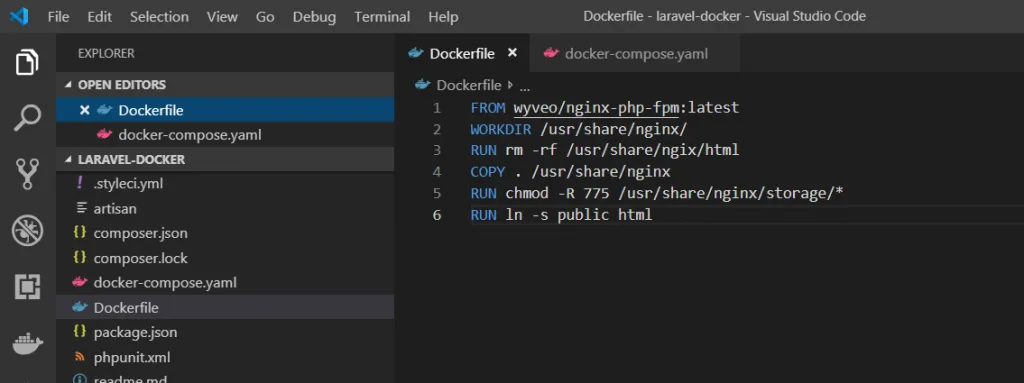Close Dockerfile in Open Editors list
The height and width of the screenshot is (383, 1024).
coord(84,110)
